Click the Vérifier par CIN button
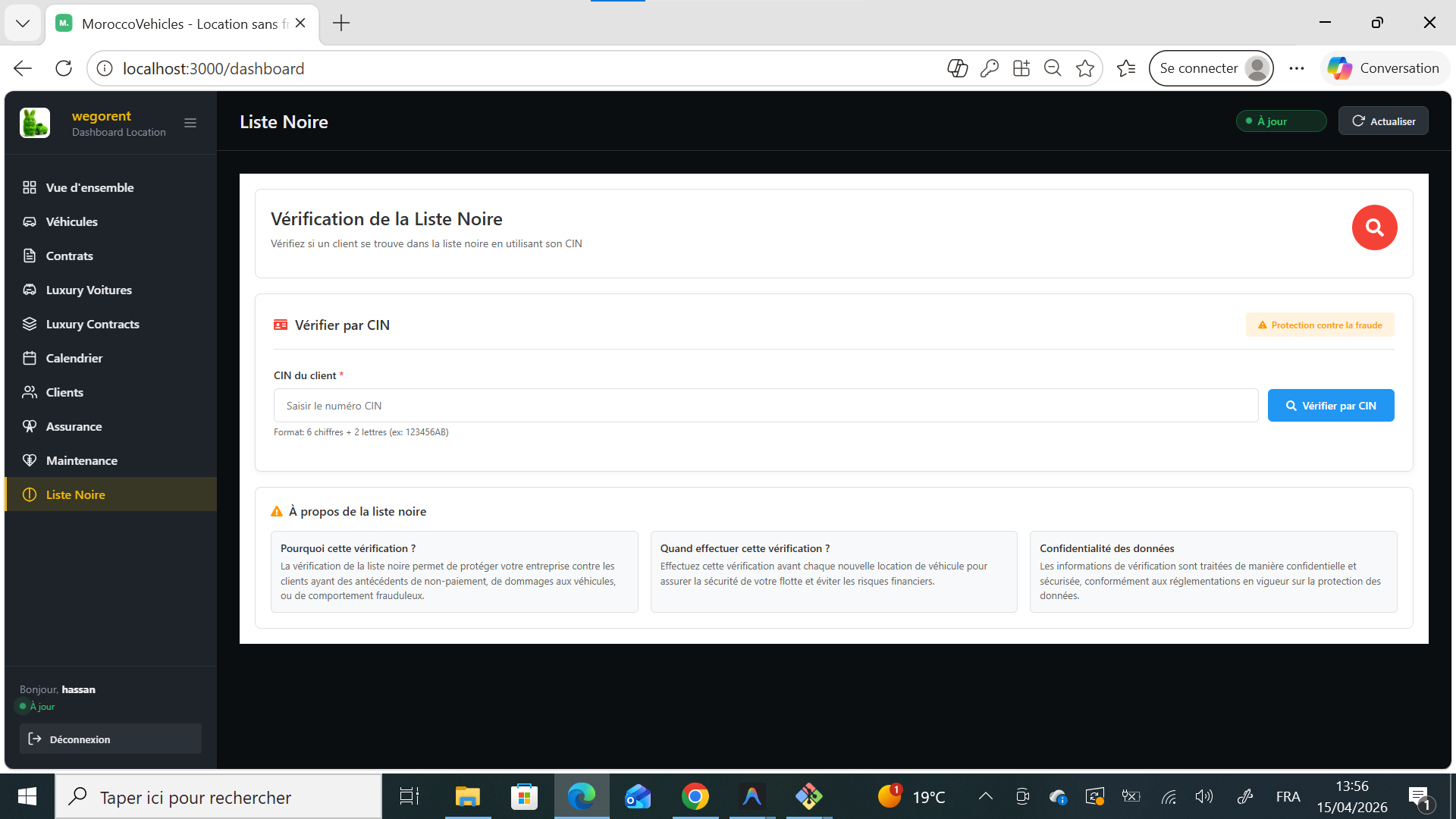Screen dimensions: 1456x819 pyautogui.click(x=1330, y=406)
